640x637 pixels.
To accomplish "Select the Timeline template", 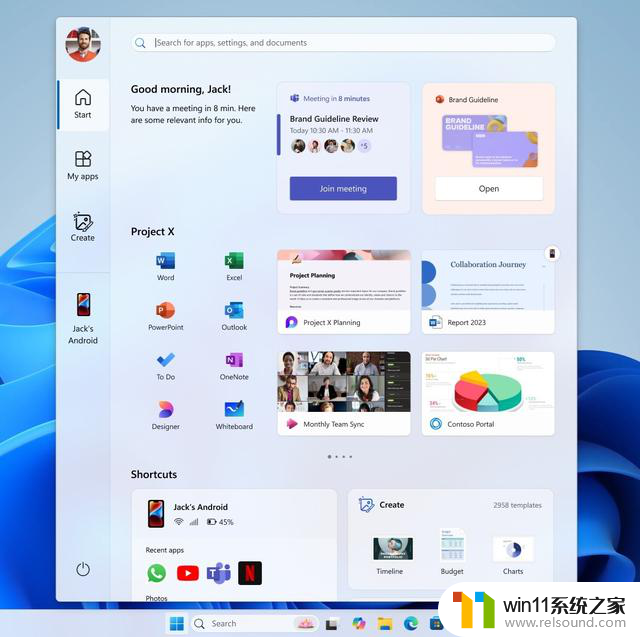I will (392, 555).
